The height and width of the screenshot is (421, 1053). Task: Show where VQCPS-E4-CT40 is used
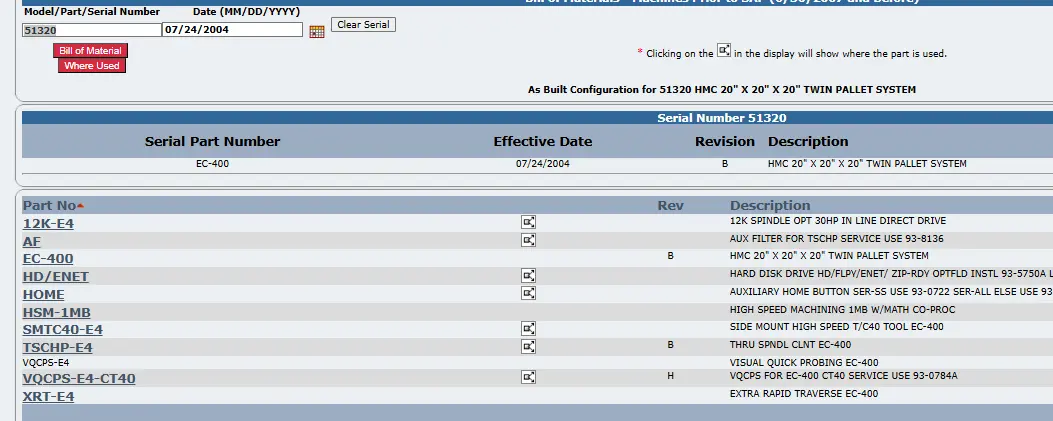point(529,377)
